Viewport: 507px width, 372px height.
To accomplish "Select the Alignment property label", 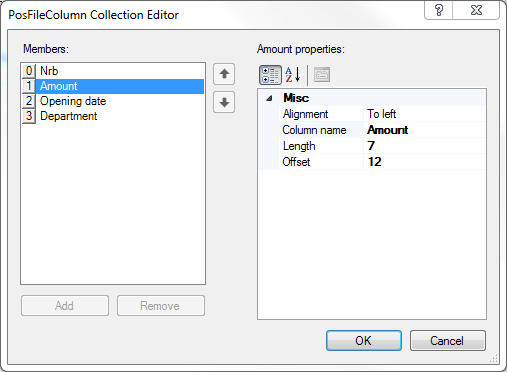I will click(305, 114).
